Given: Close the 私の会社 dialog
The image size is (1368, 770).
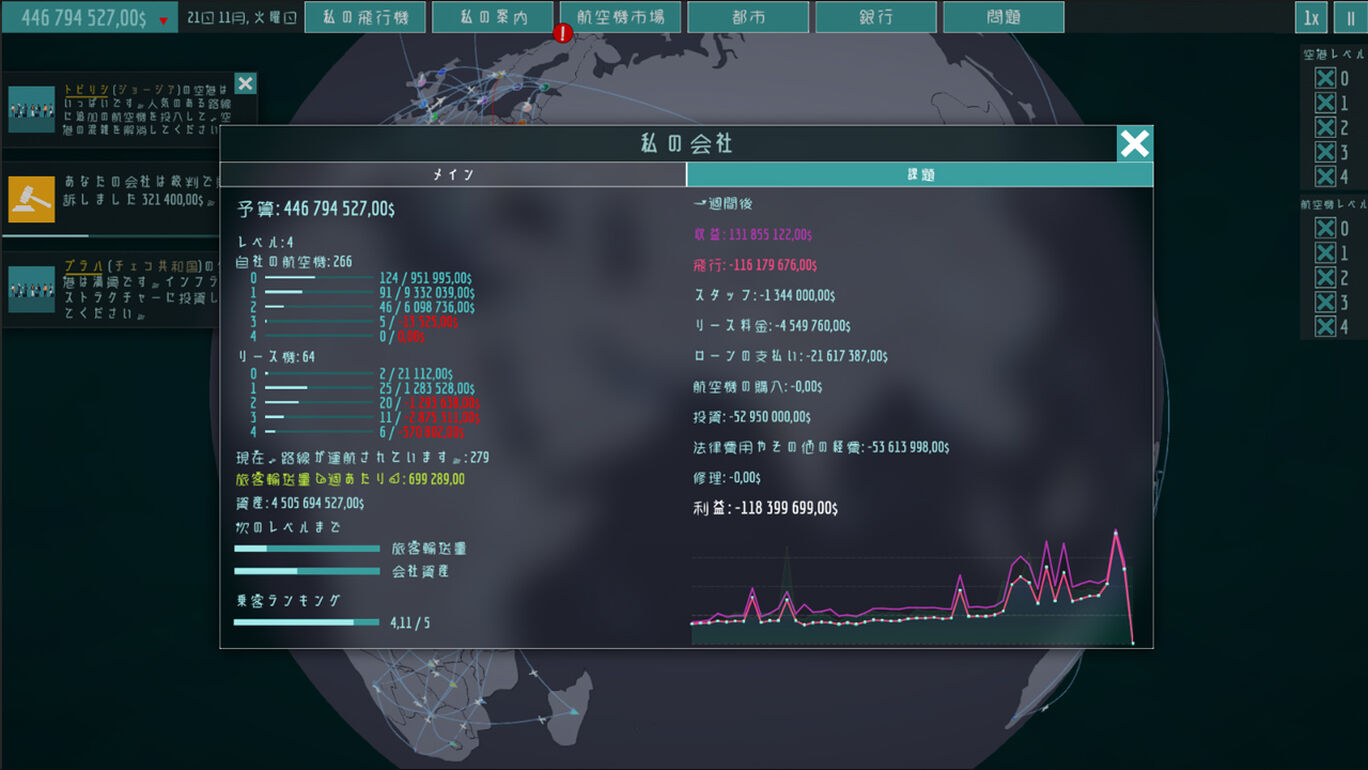Looking at the screenshot, I should [x=1135, y=144].
